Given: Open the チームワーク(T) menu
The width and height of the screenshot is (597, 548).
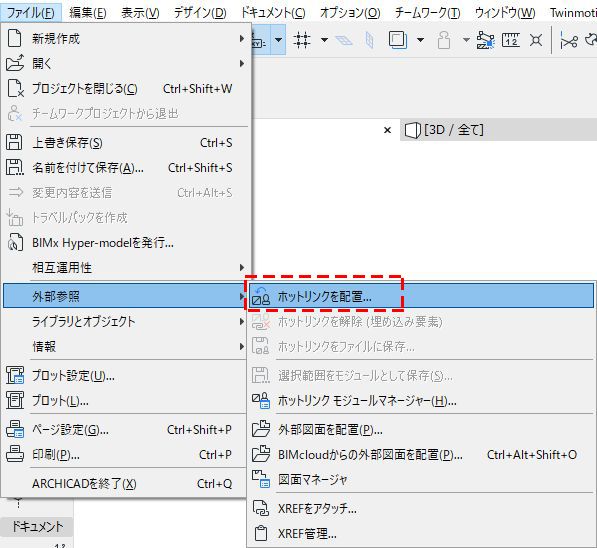Looking at the screenshot, I should coord(427,13).
